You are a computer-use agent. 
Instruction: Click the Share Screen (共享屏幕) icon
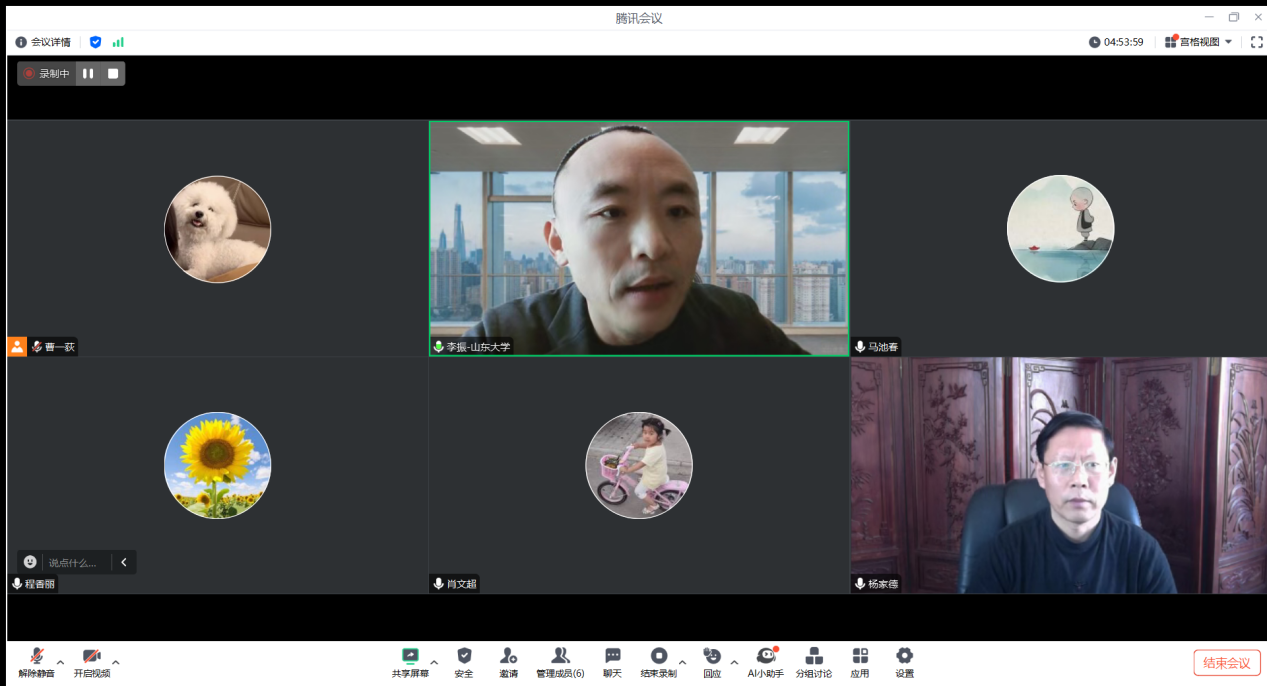pos(410,657)
